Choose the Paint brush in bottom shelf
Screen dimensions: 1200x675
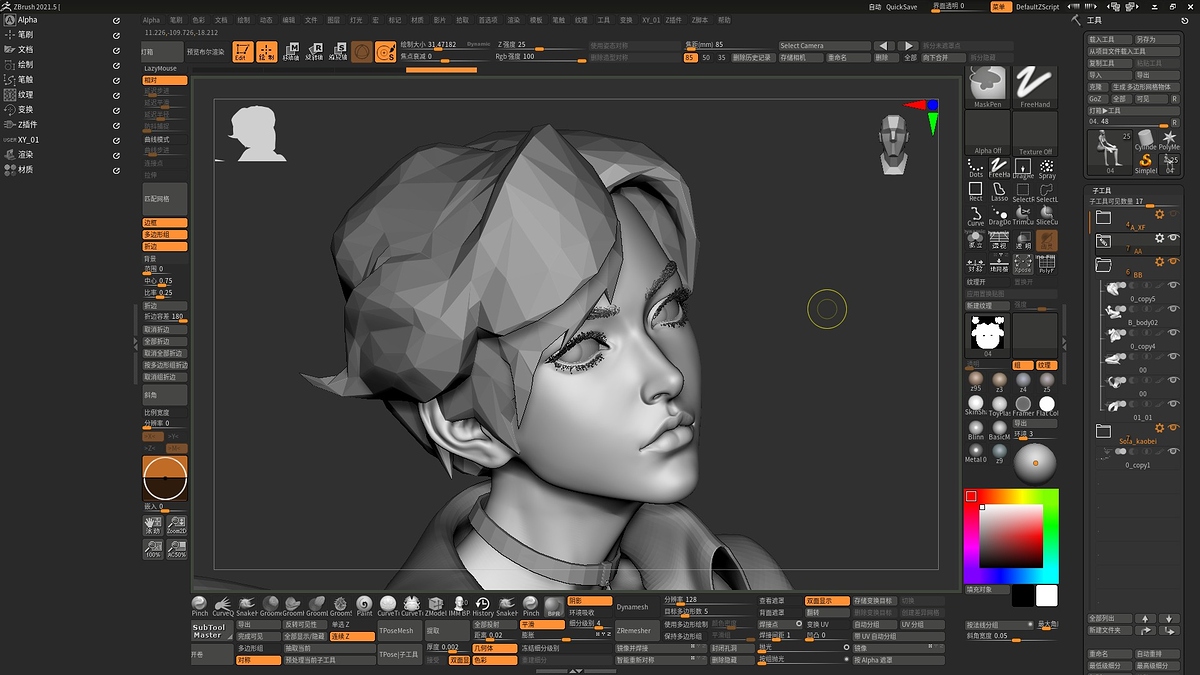[365, 605]
